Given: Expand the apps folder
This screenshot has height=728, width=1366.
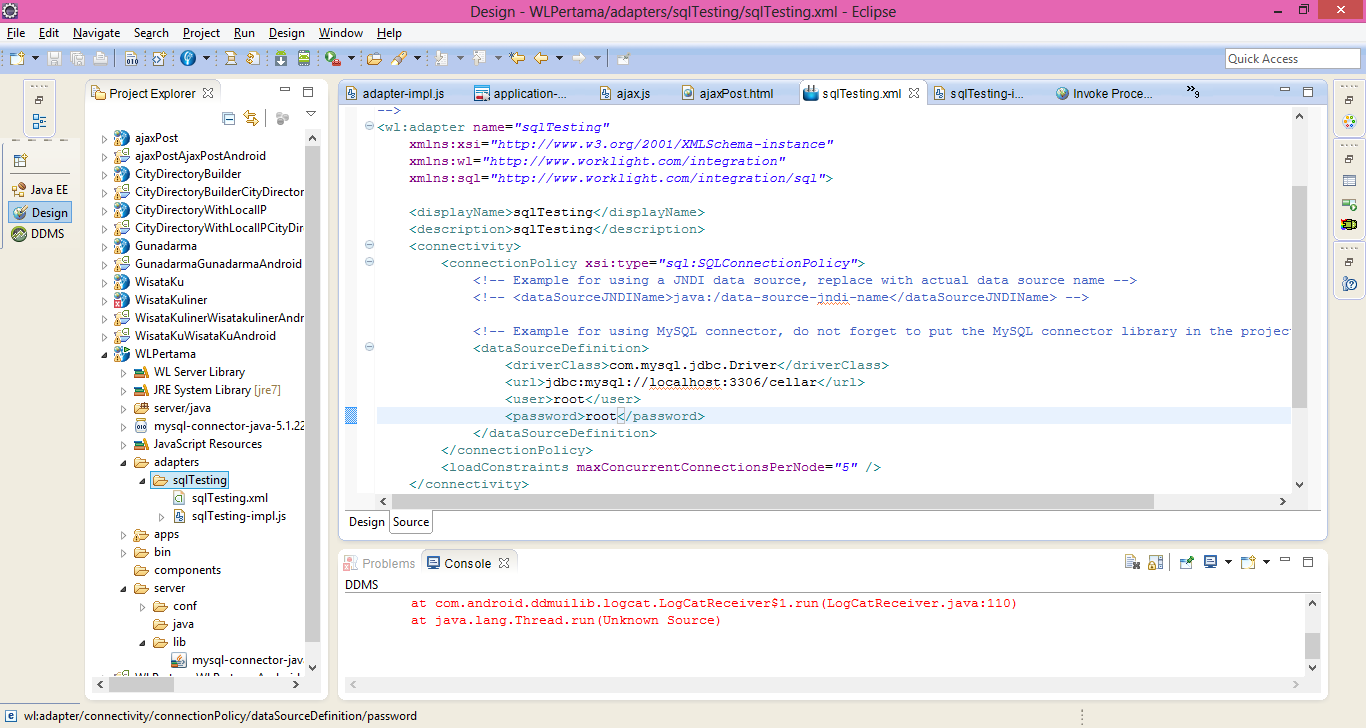Looking at the screenshot, I should coord(123,534).
